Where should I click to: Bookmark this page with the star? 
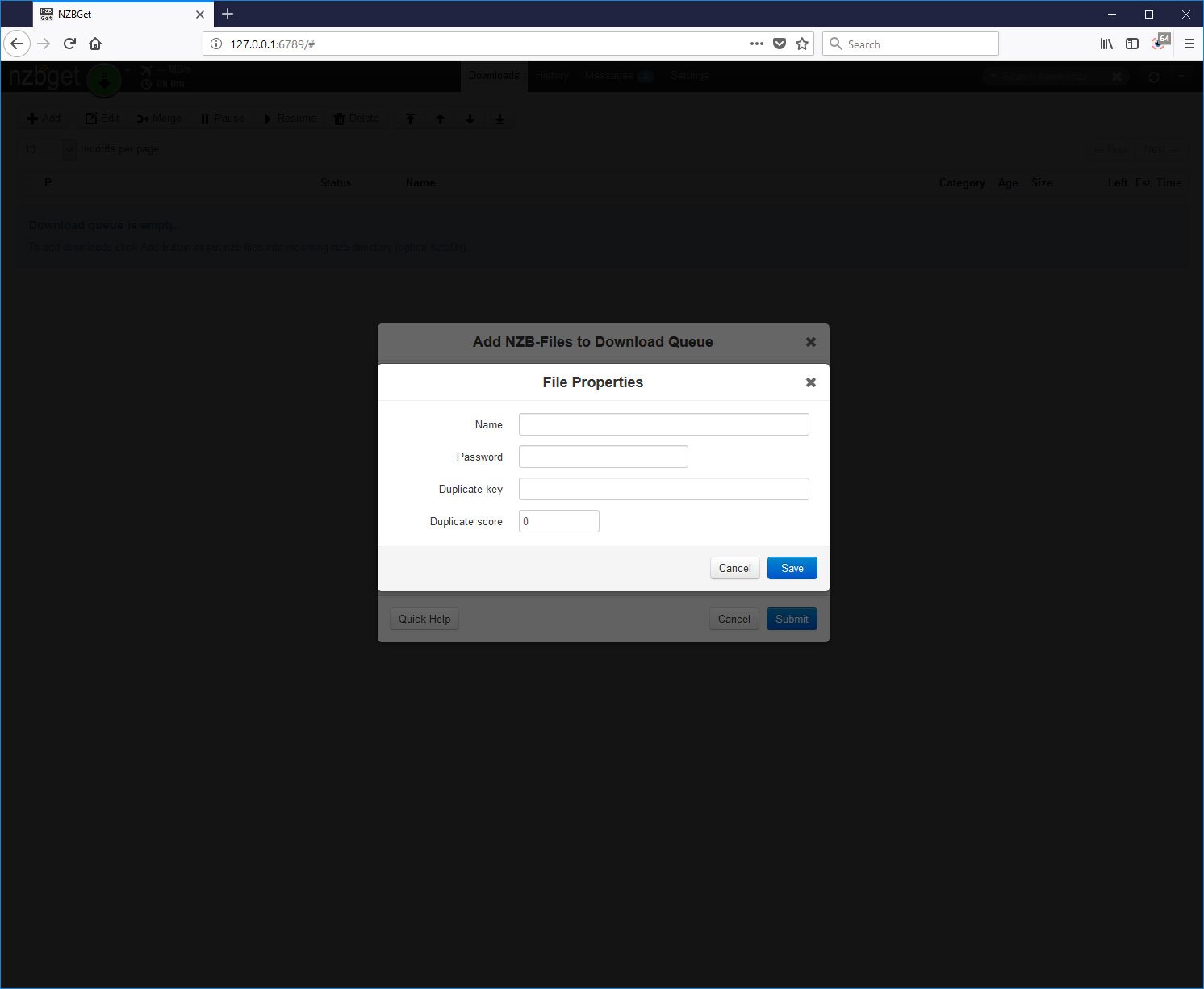[x=802, y=44]
